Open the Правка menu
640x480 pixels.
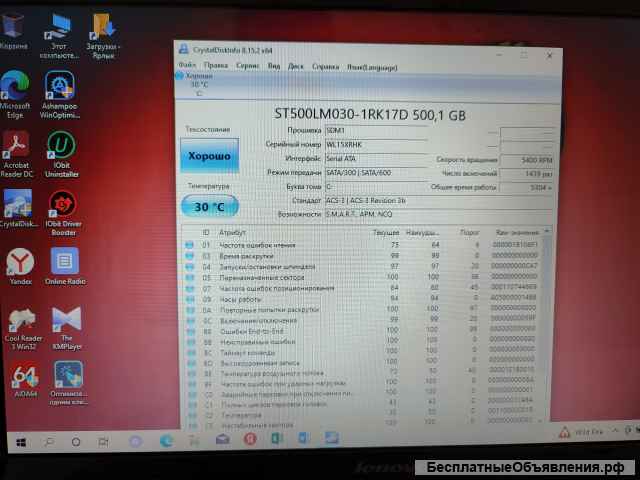click(x=216, y=65)
